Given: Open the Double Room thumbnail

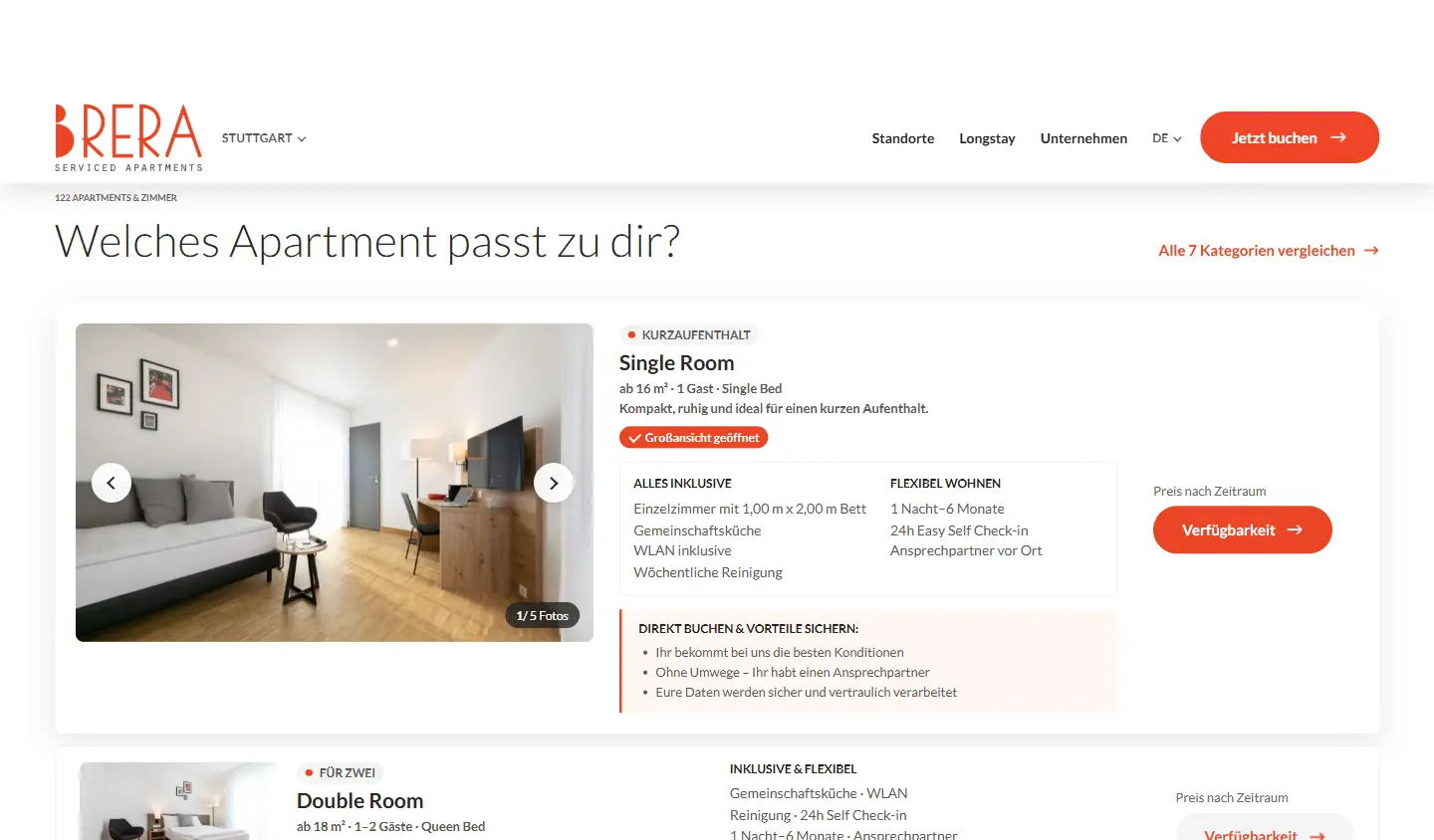Looking at the screenshot, I should (177, 801).
